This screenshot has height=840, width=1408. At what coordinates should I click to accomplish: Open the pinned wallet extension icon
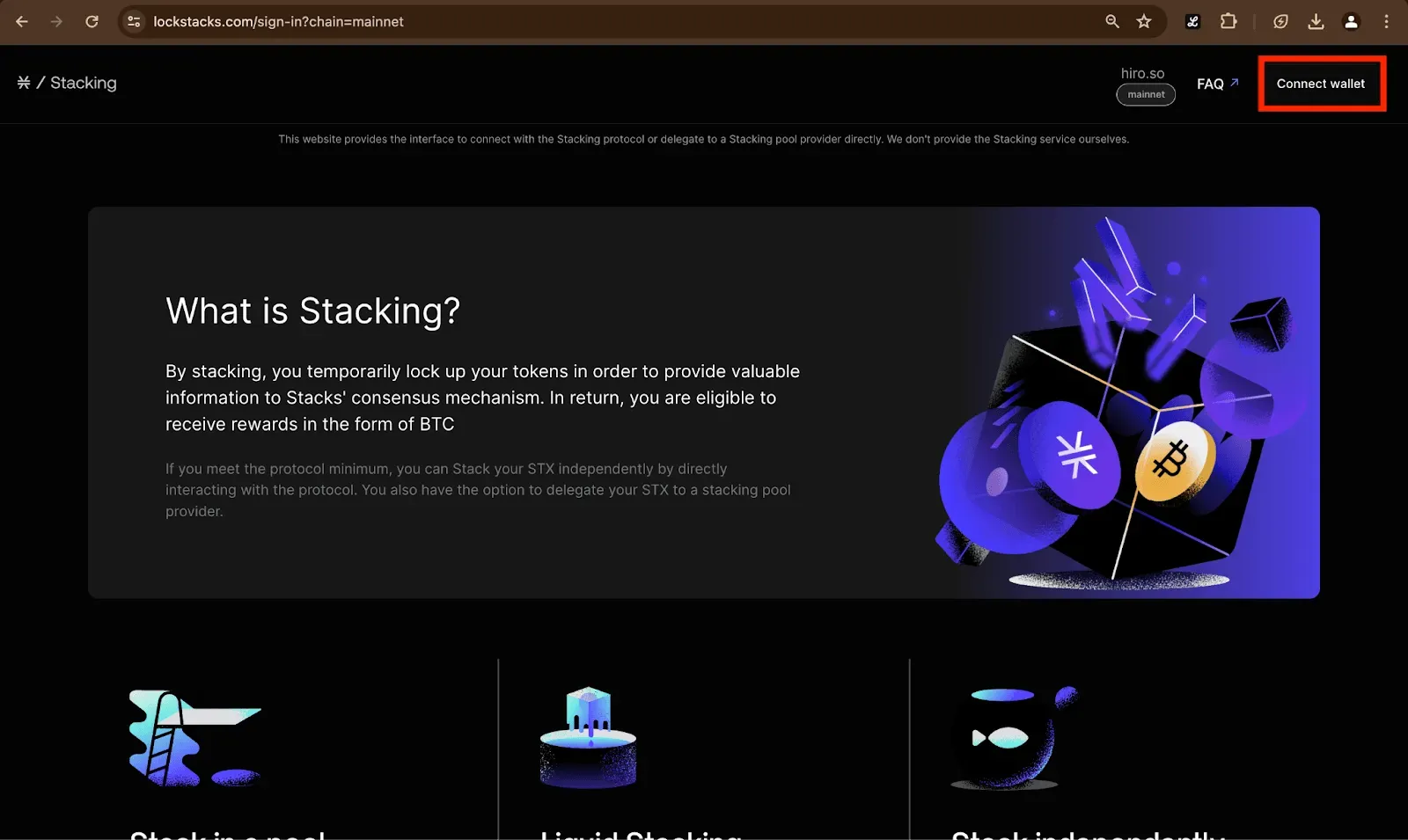[x=1192, y=21]
